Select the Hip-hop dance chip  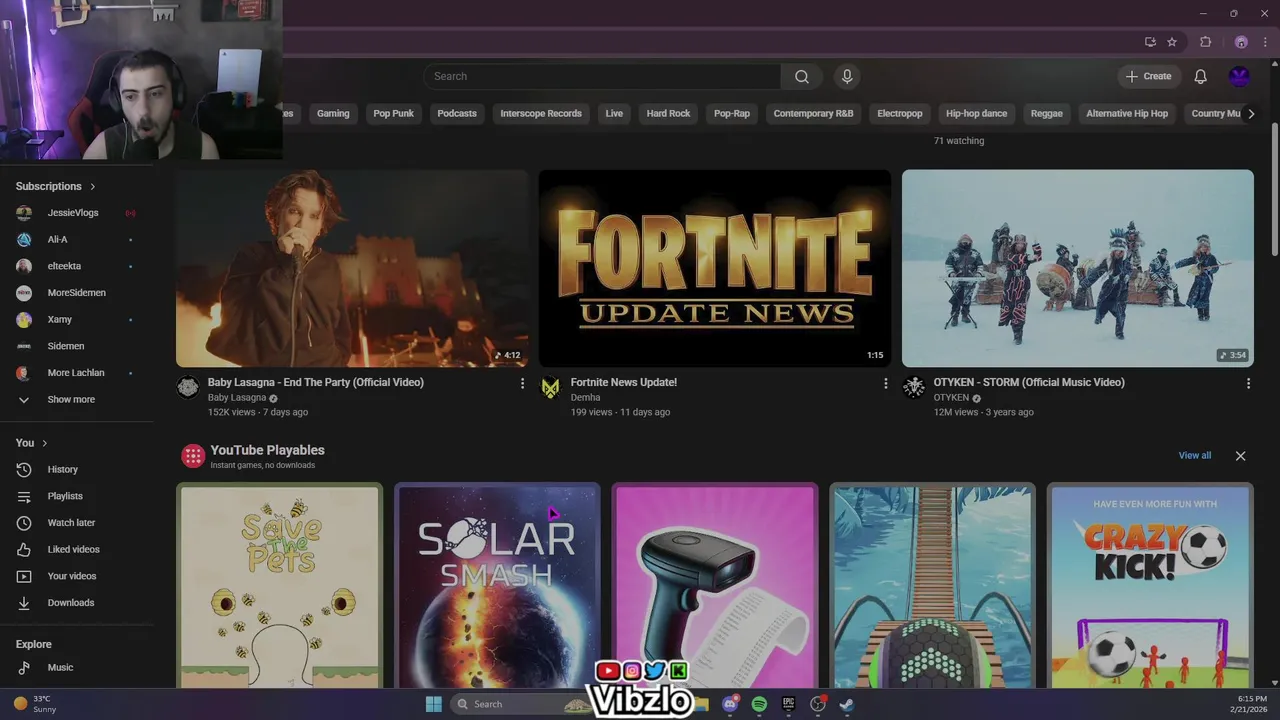coord(977,113)
